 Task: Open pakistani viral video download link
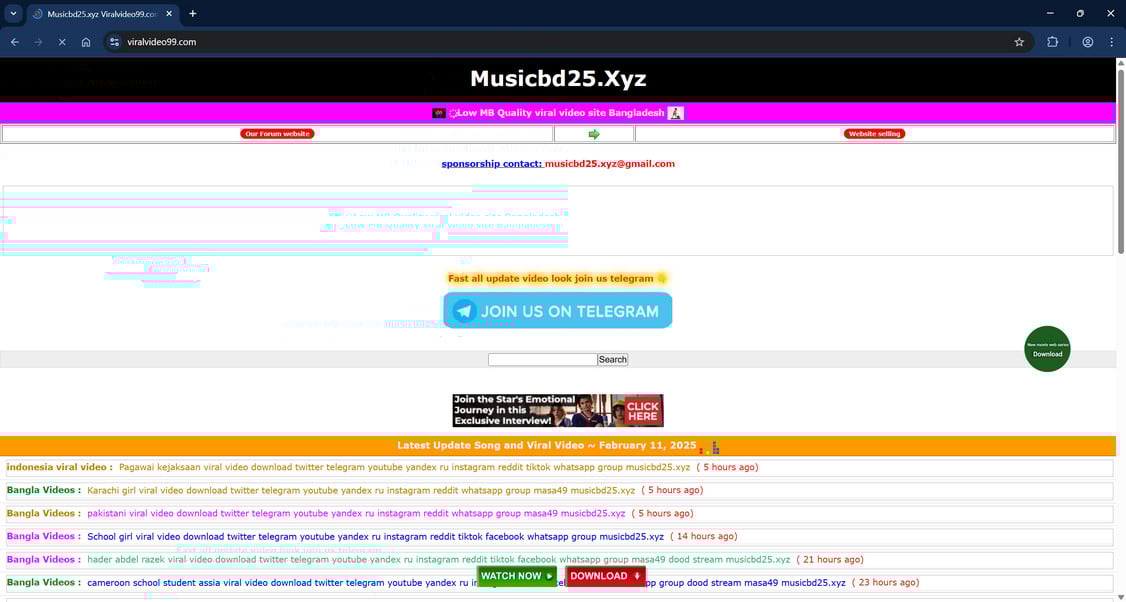356,514
